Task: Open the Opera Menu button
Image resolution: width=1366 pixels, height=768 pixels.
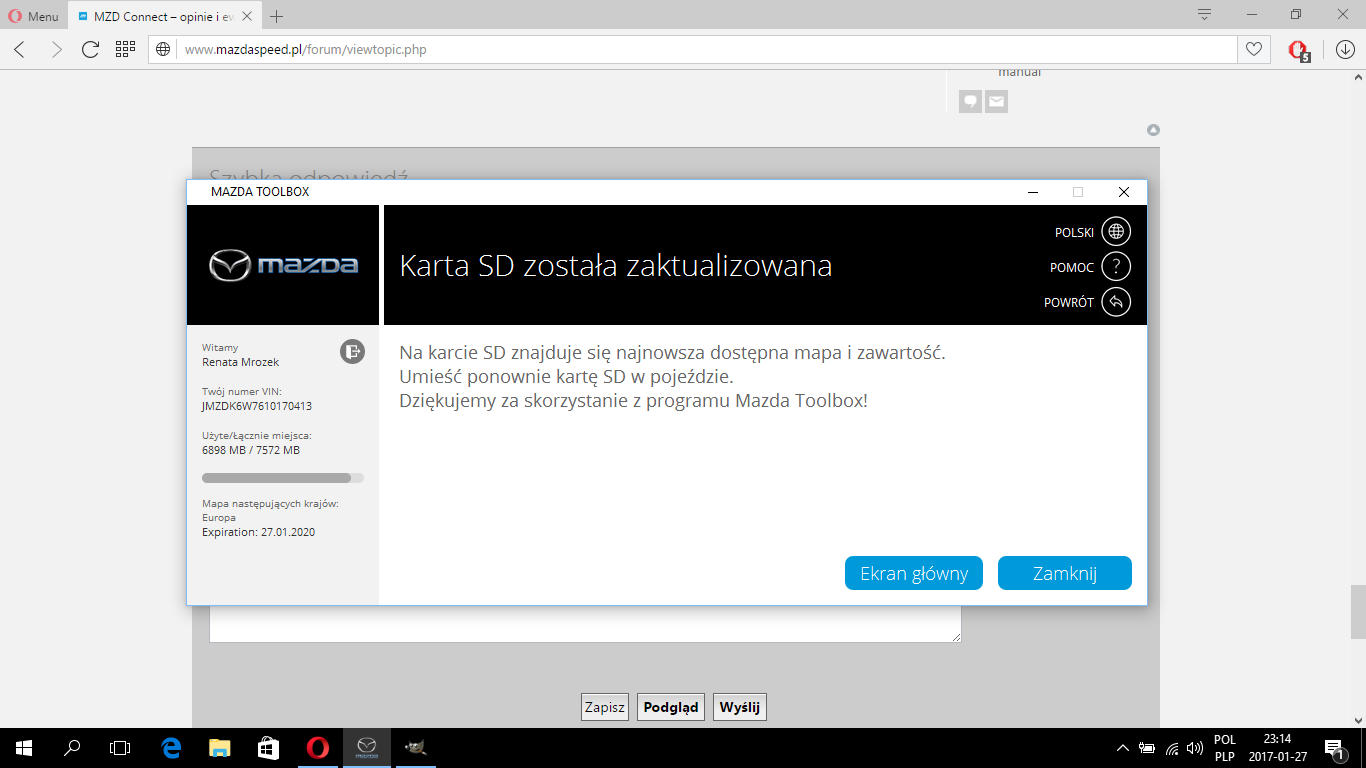Action: coord(34,16)
